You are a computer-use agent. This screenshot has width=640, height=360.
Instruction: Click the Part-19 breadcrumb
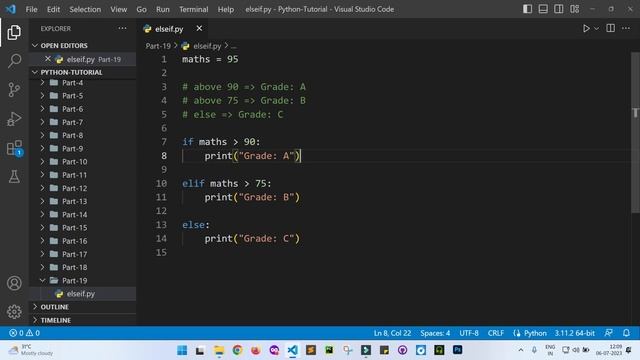(158, 46)
